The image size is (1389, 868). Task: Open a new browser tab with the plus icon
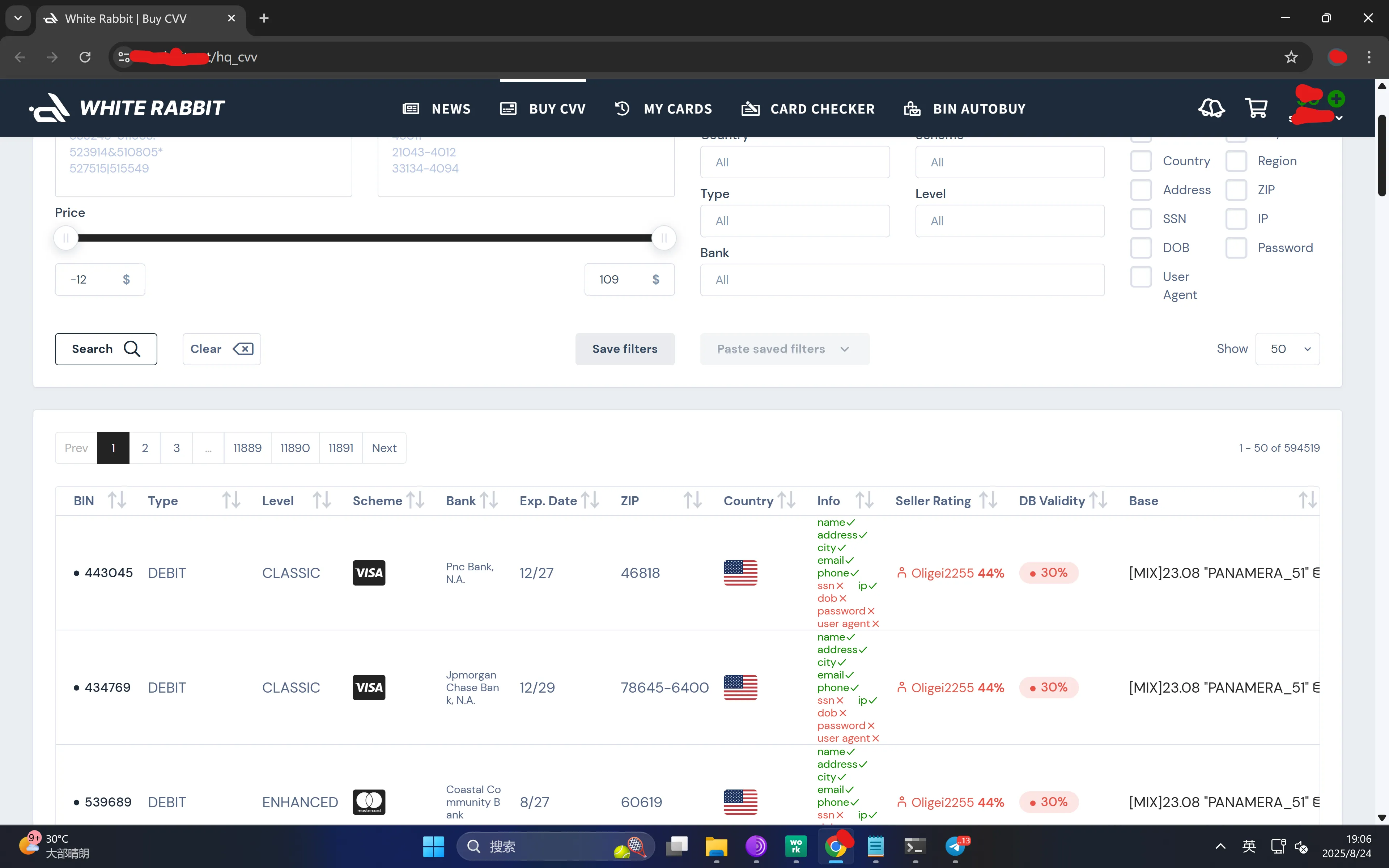[264, 18]
